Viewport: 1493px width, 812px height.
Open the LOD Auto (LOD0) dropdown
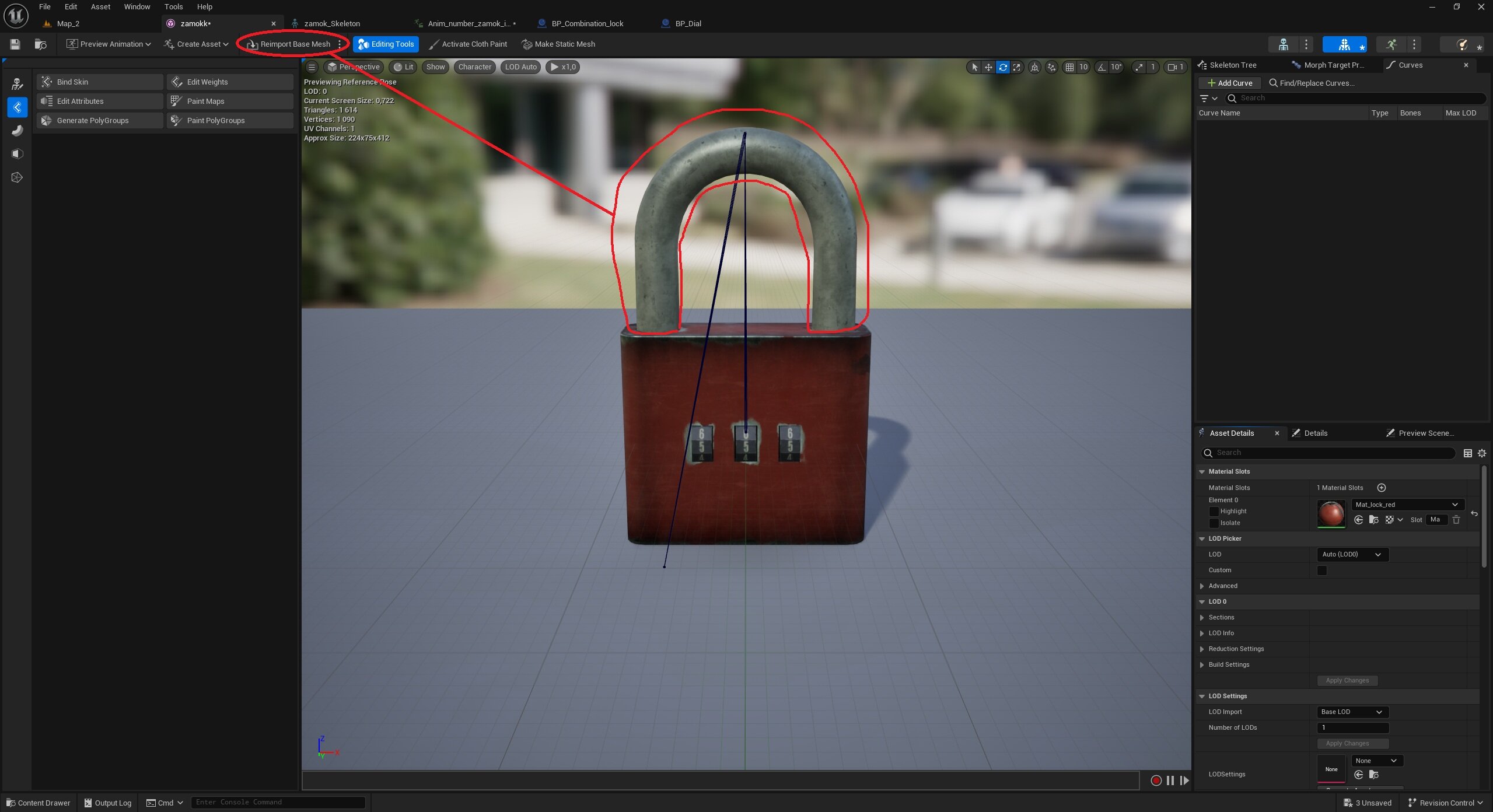(x=1352, y=554)
